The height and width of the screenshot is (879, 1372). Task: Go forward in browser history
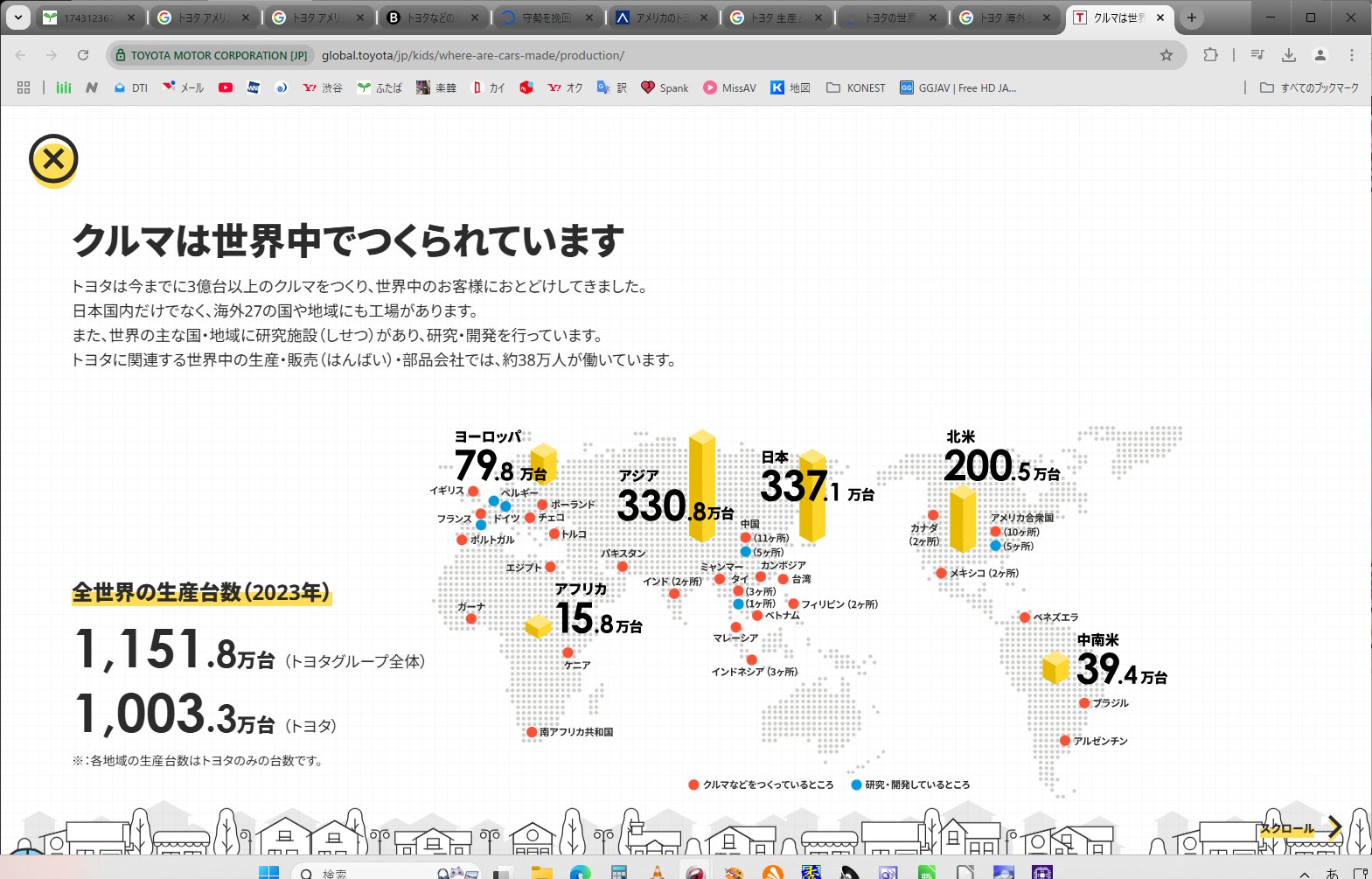52,55
